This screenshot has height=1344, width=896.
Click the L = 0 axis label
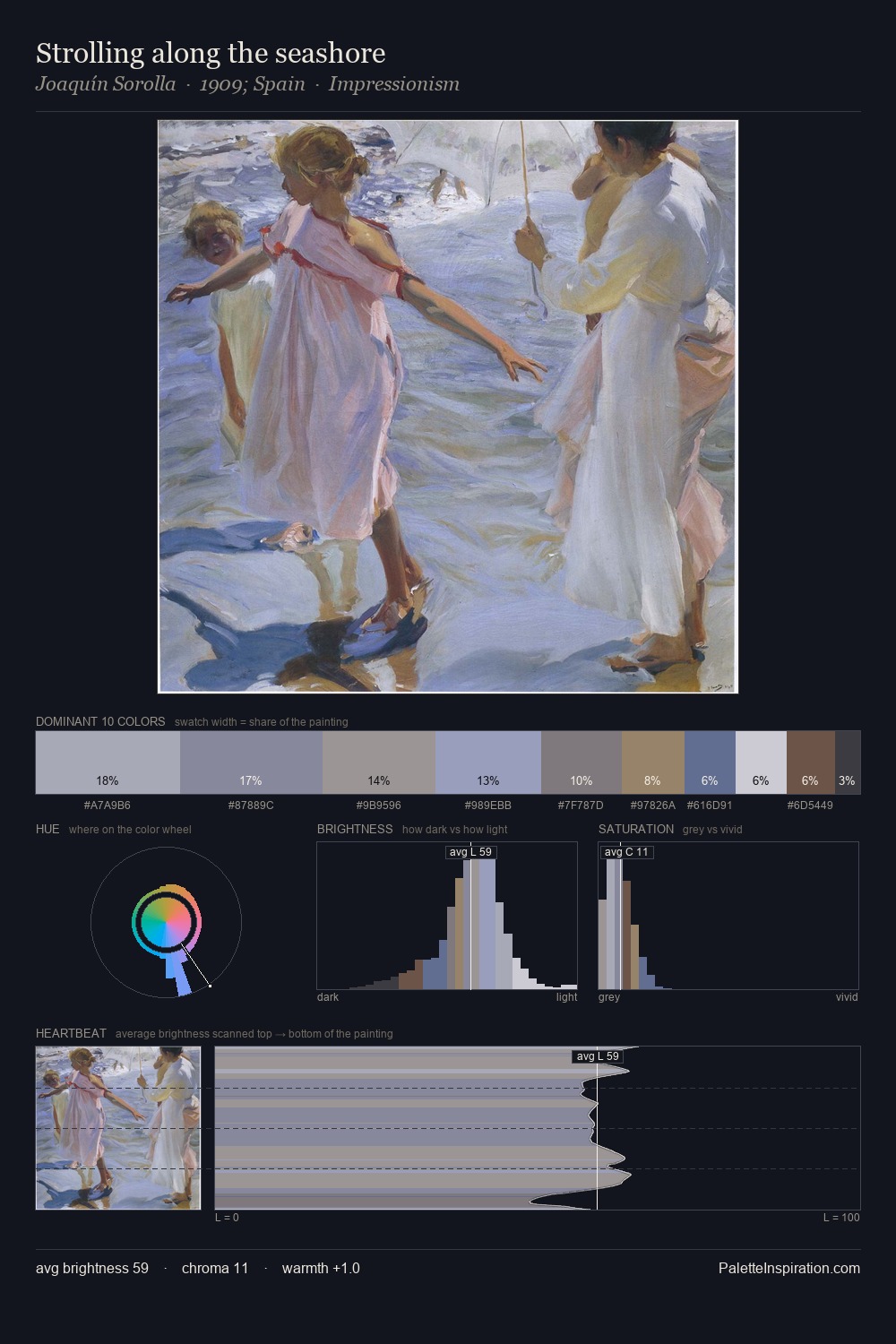pyautogui.click(x=227, y=1218)
